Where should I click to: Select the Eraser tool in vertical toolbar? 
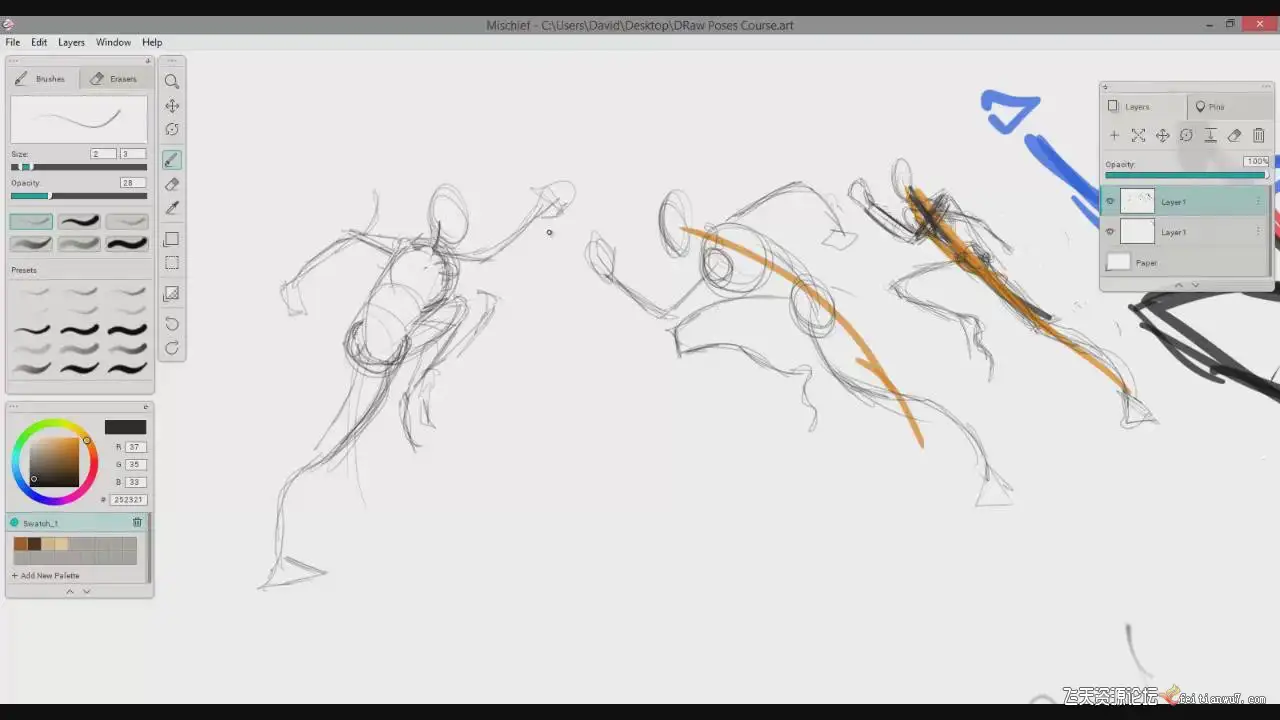coord(172,184)
